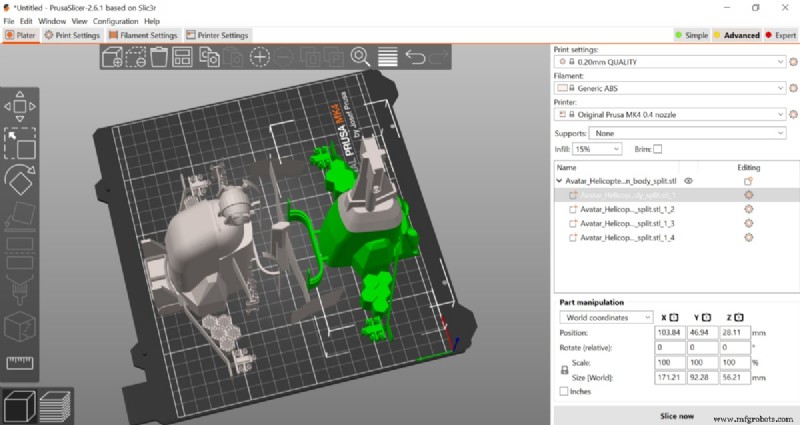This screenshot has height=425, width=800.
Task: Select the Rotate gizmo tool
Action: (x=20, y=180)
